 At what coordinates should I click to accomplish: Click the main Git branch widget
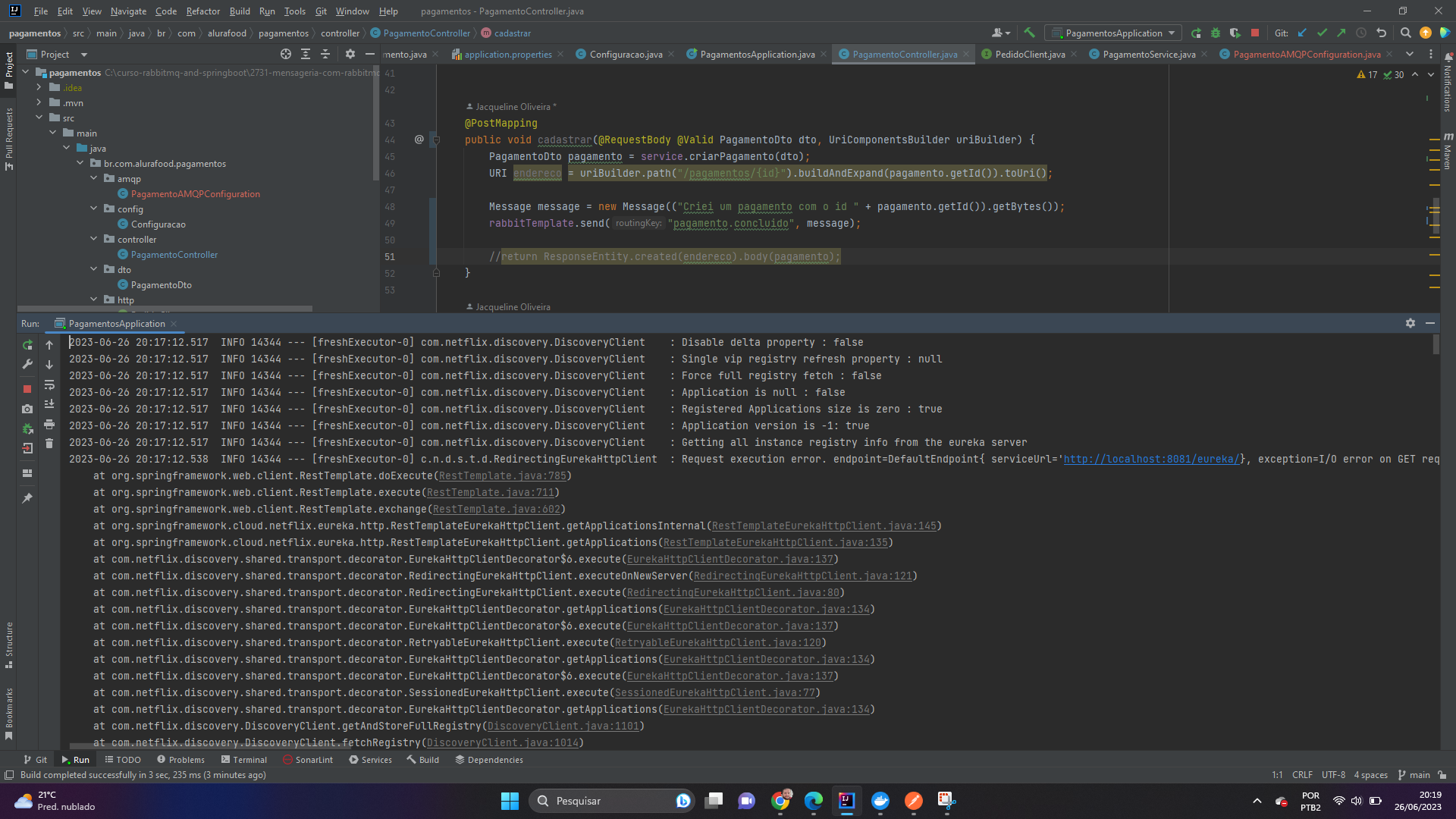[1414, 775]
